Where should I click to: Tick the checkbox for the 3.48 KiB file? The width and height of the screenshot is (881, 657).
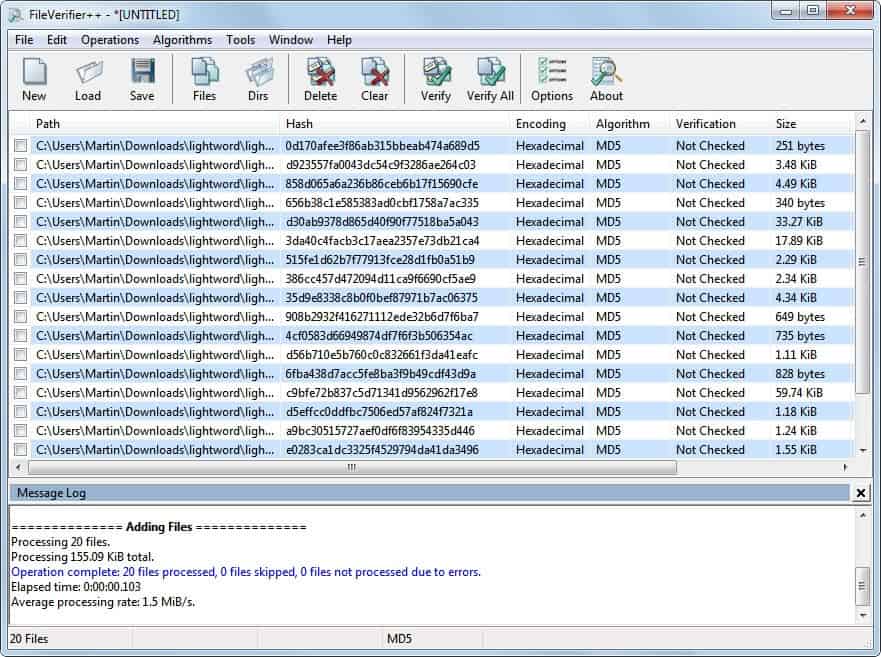pyautogui.click(x=22, y=165)
